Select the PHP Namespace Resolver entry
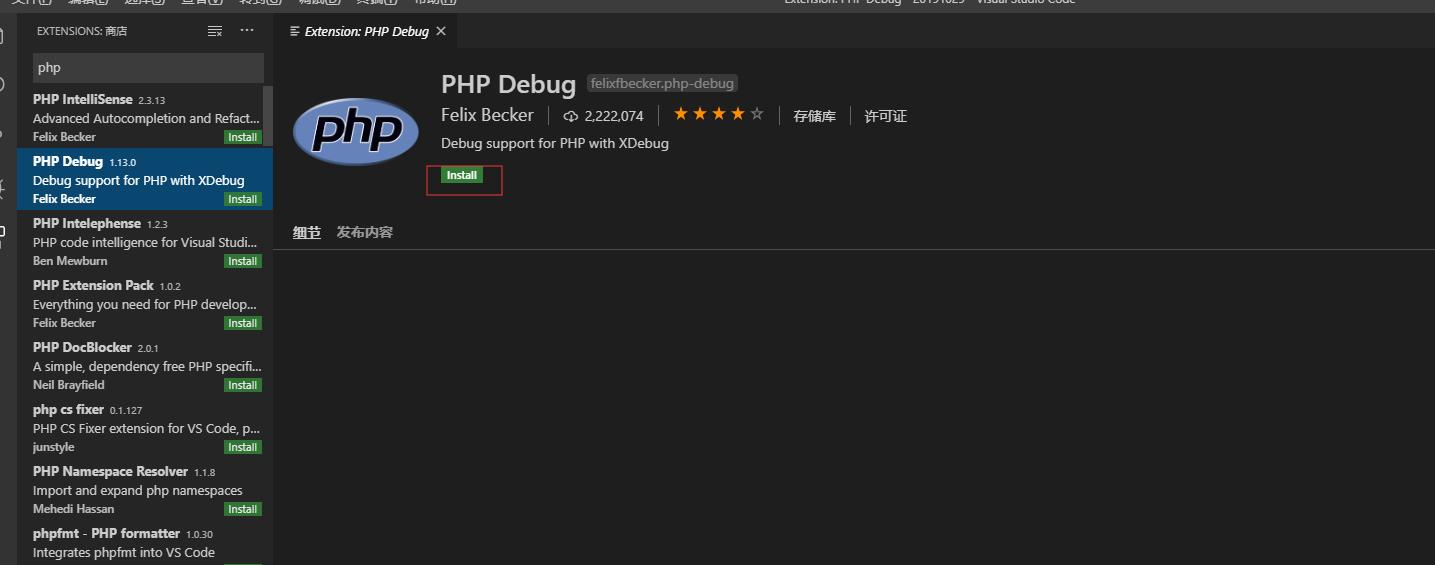Viewport: 1435px width, 565px height. [144, 489]
